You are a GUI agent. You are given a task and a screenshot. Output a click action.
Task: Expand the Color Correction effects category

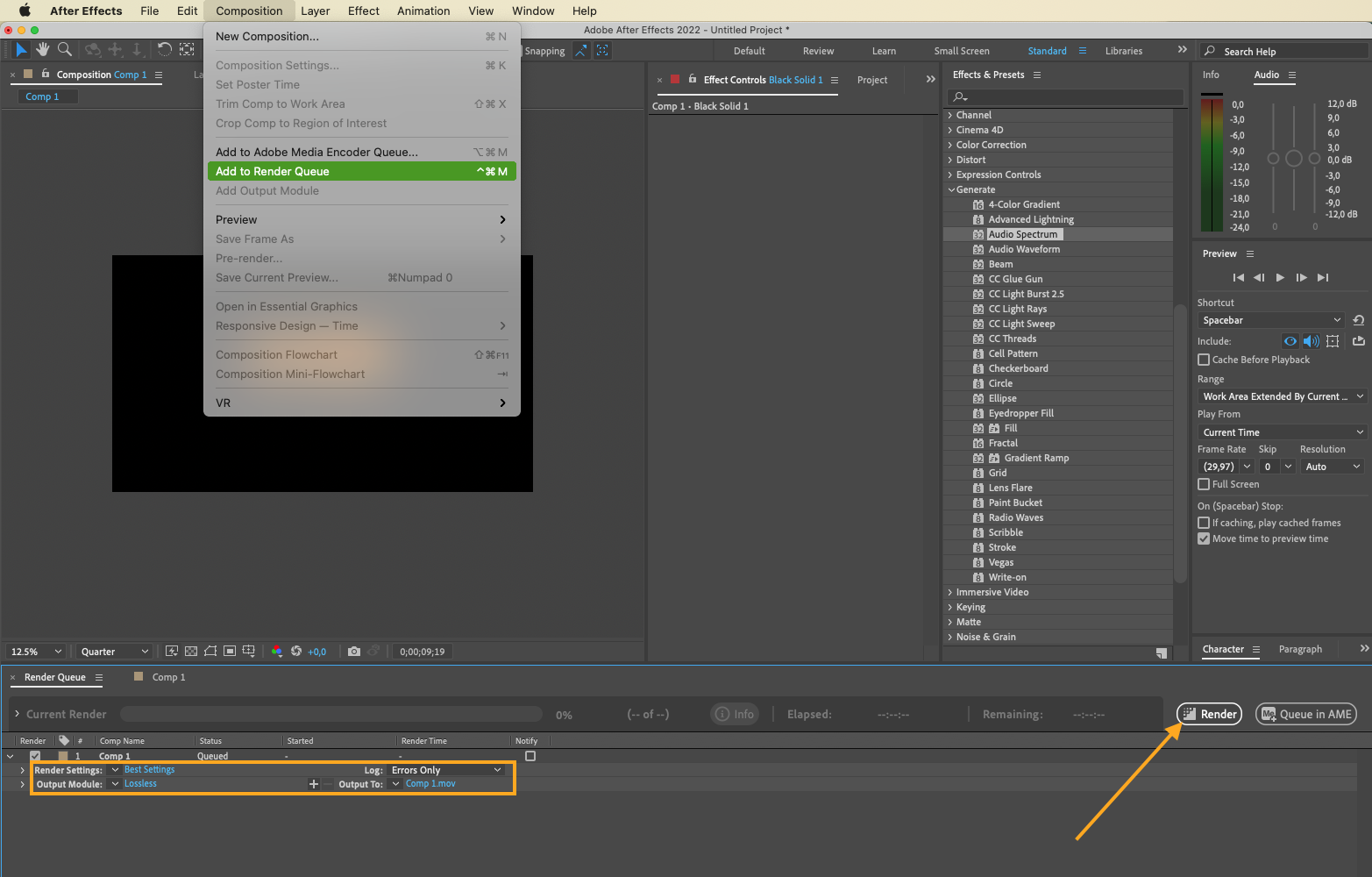(x=991, y=145)
